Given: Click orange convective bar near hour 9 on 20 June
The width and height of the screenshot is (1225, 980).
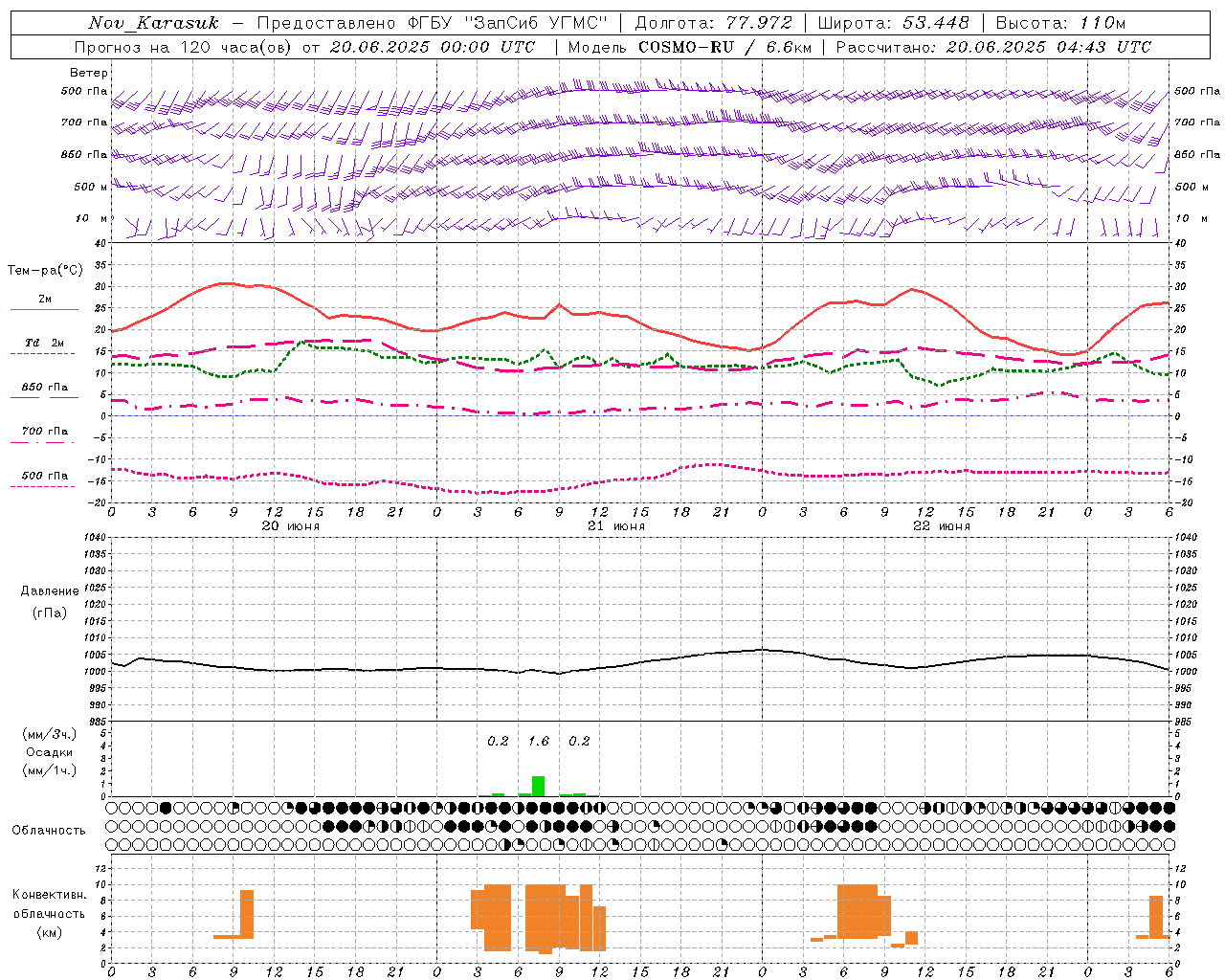Looking at the screenshot, I should click(247, 914).
